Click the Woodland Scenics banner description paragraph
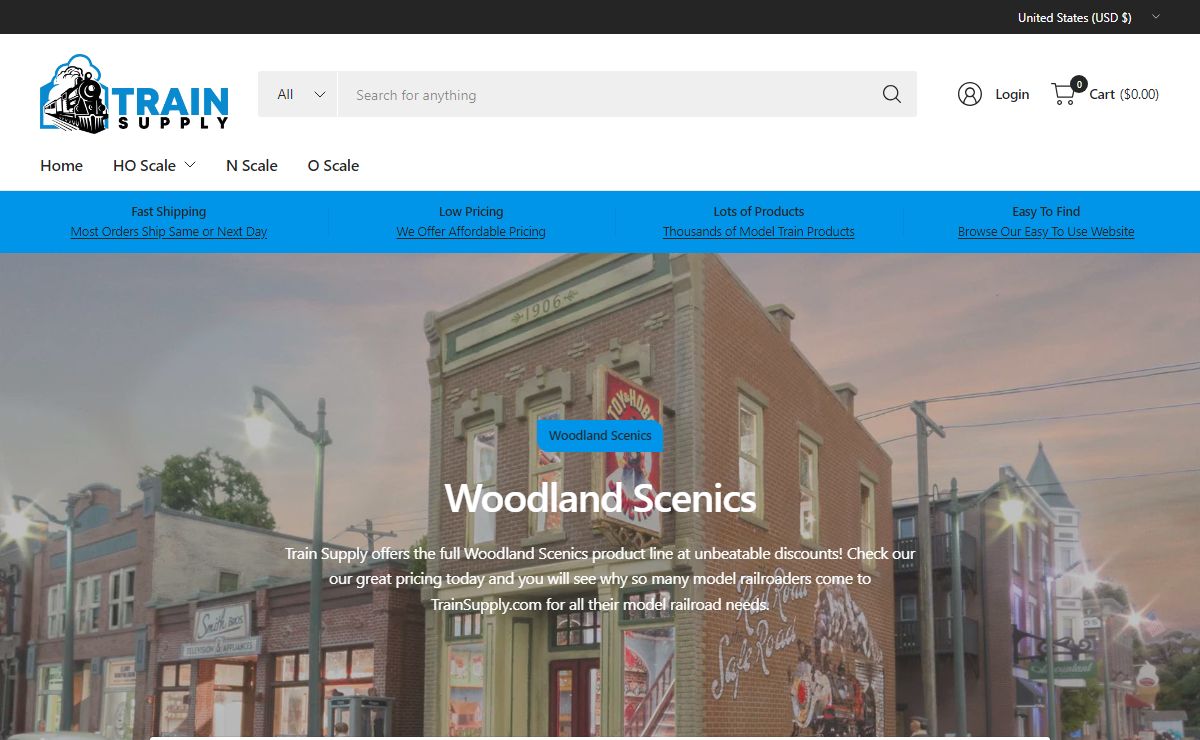The width and height of the screenshot is (1200, 740). 600,579
